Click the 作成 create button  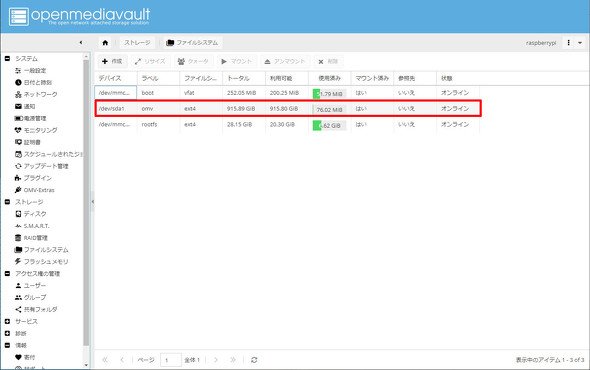[112, 61]
